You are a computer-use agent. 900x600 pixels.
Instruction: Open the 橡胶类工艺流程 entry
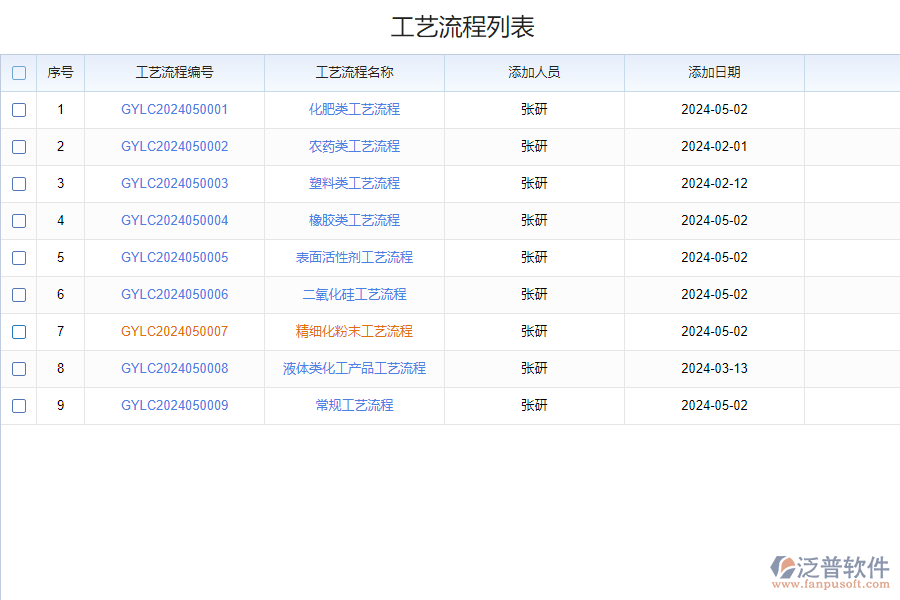pyautogui.click(x=354, y=221)
